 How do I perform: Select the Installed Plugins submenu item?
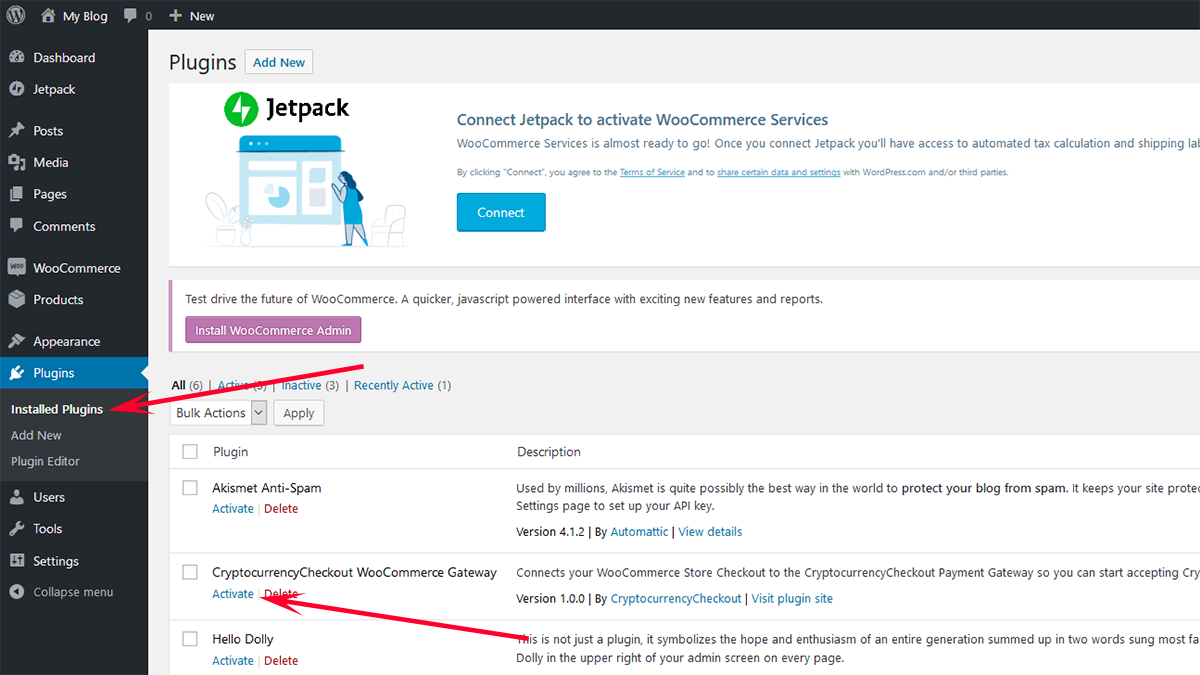click(57, 409)
